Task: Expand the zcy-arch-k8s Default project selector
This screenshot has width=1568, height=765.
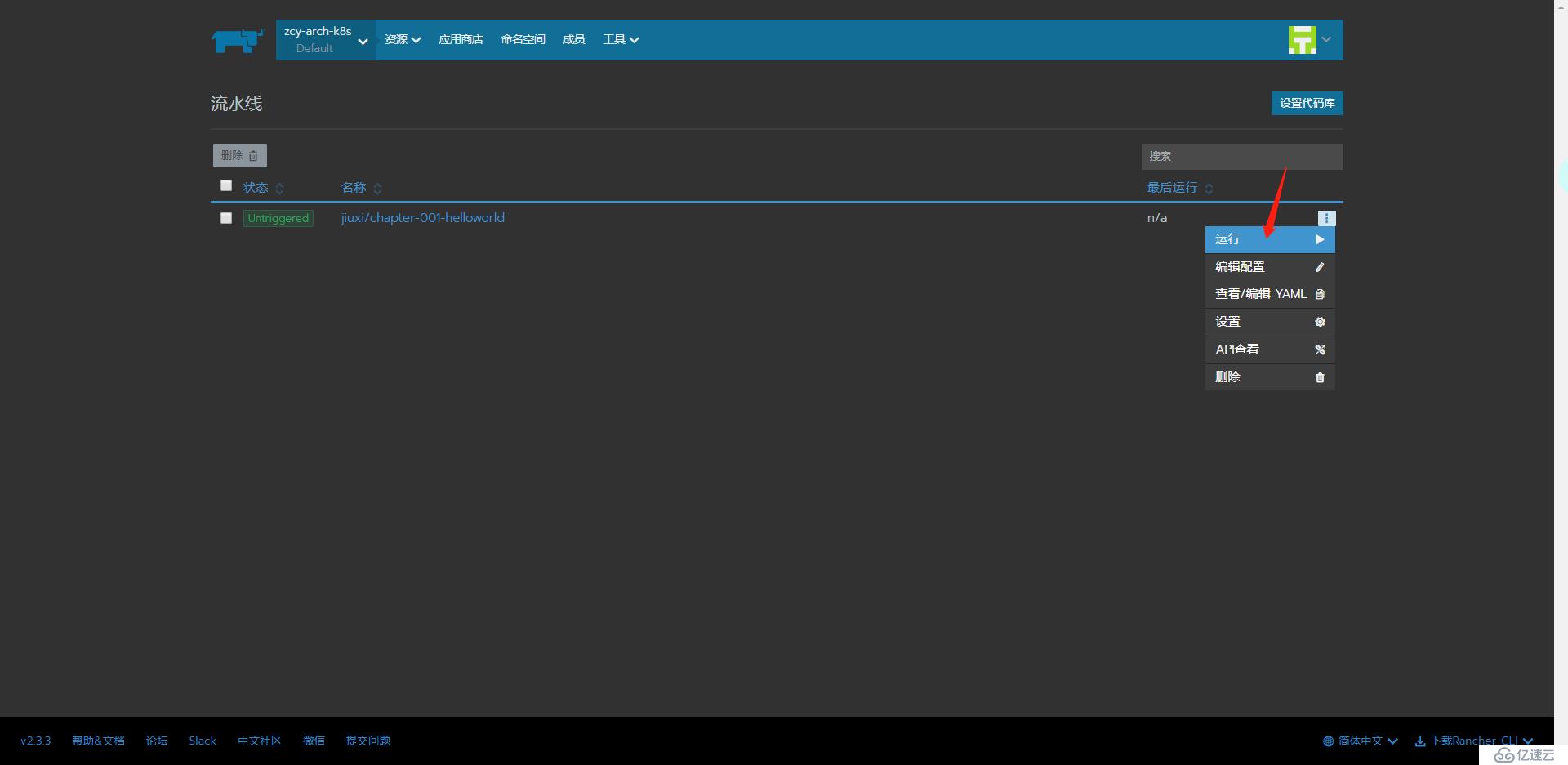Action: point(326,40)
